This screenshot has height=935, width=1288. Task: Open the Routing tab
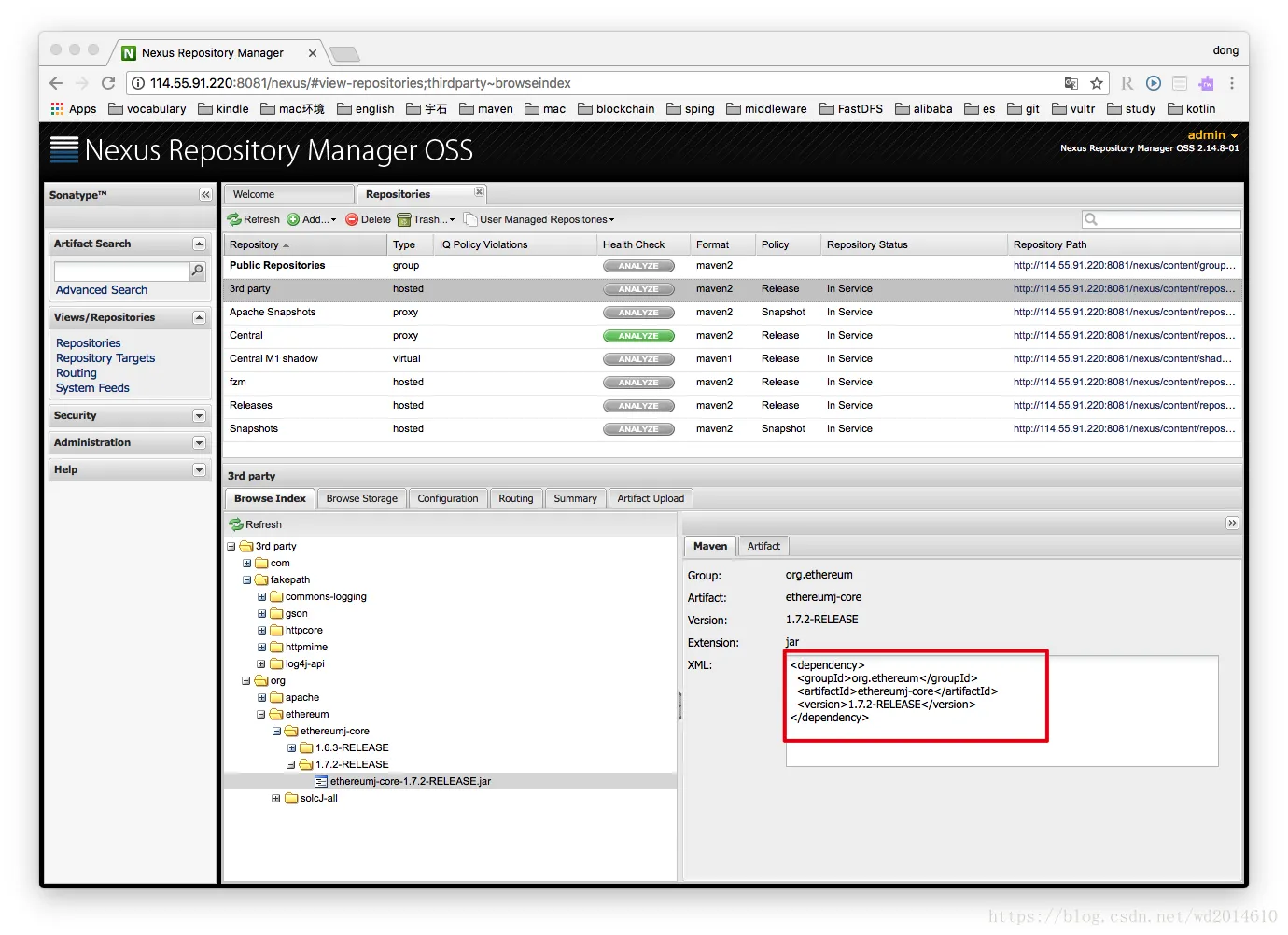point(516,498)
